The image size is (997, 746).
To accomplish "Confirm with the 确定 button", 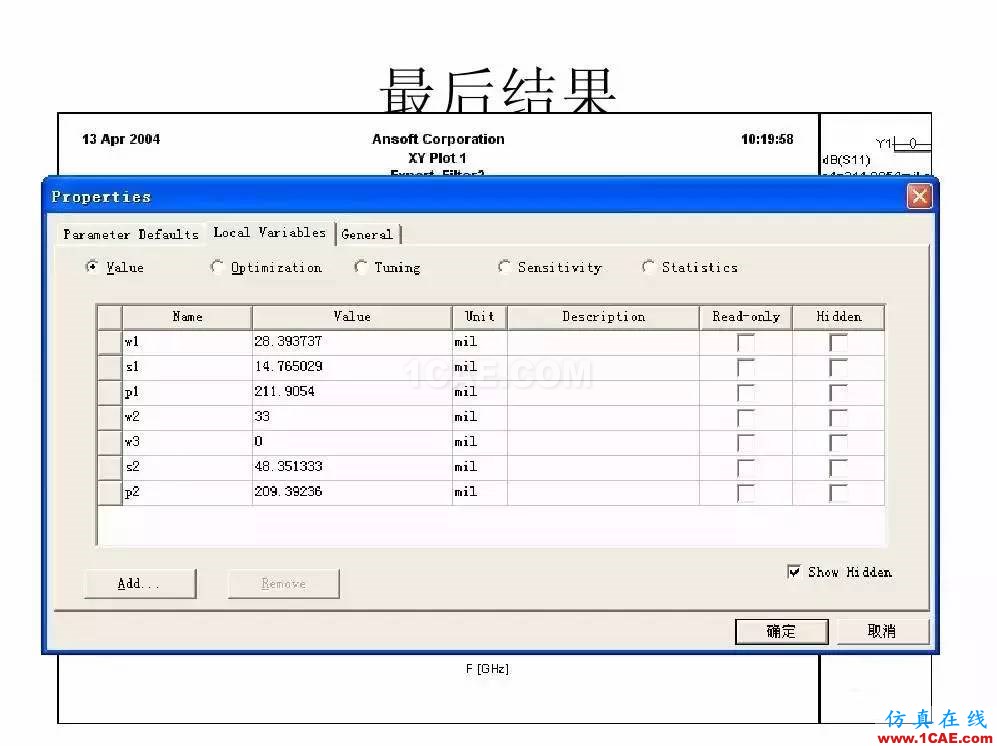I will click(781, 631).
